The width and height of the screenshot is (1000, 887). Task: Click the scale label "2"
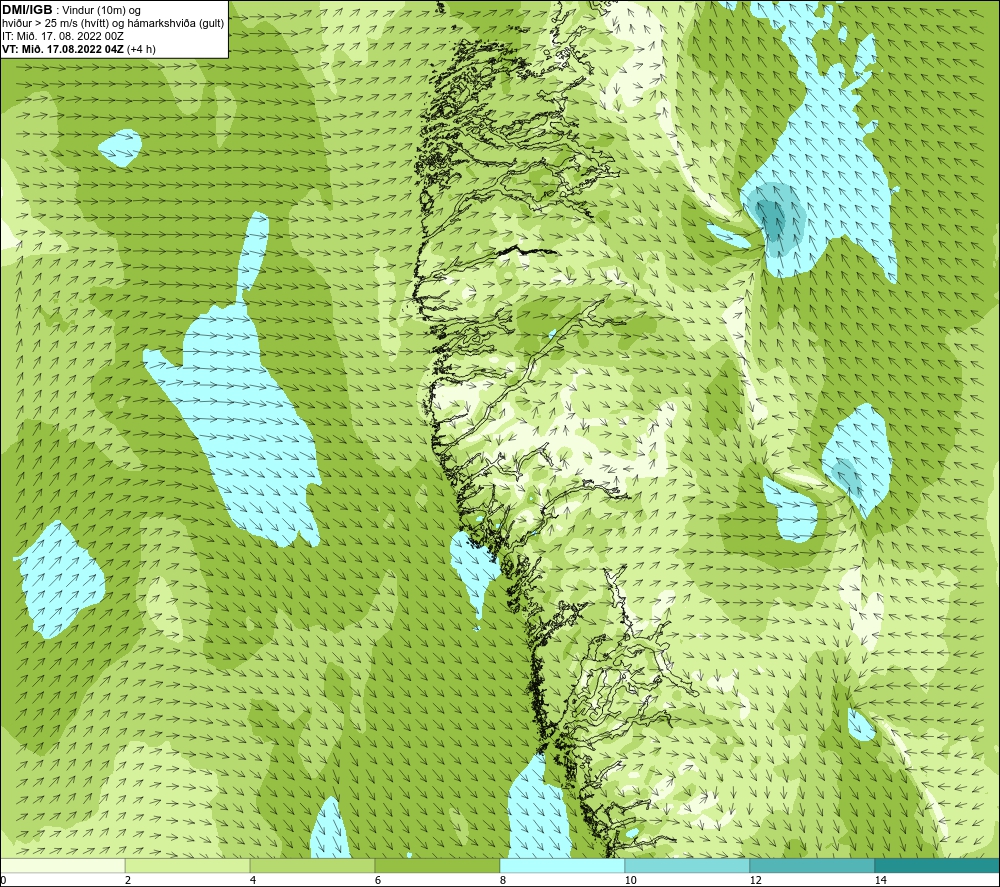(128, 881)
